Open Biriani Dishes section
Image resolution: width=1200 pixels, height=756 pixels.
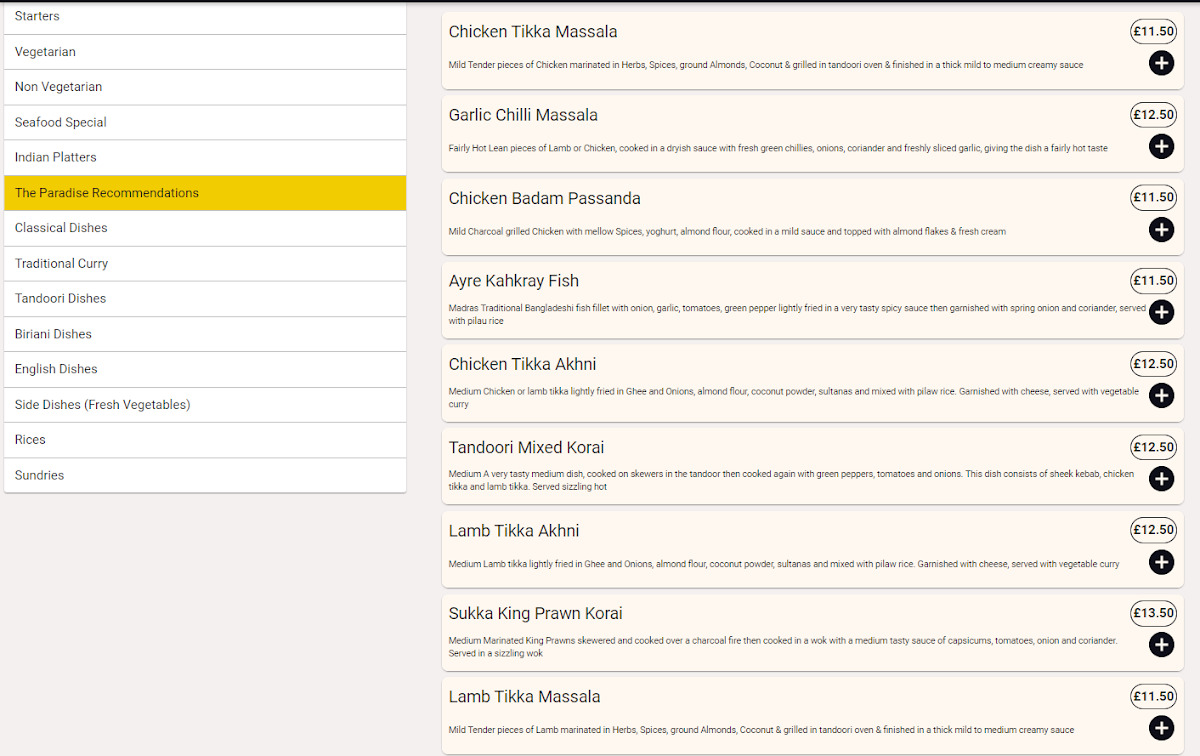click(205, 334)
